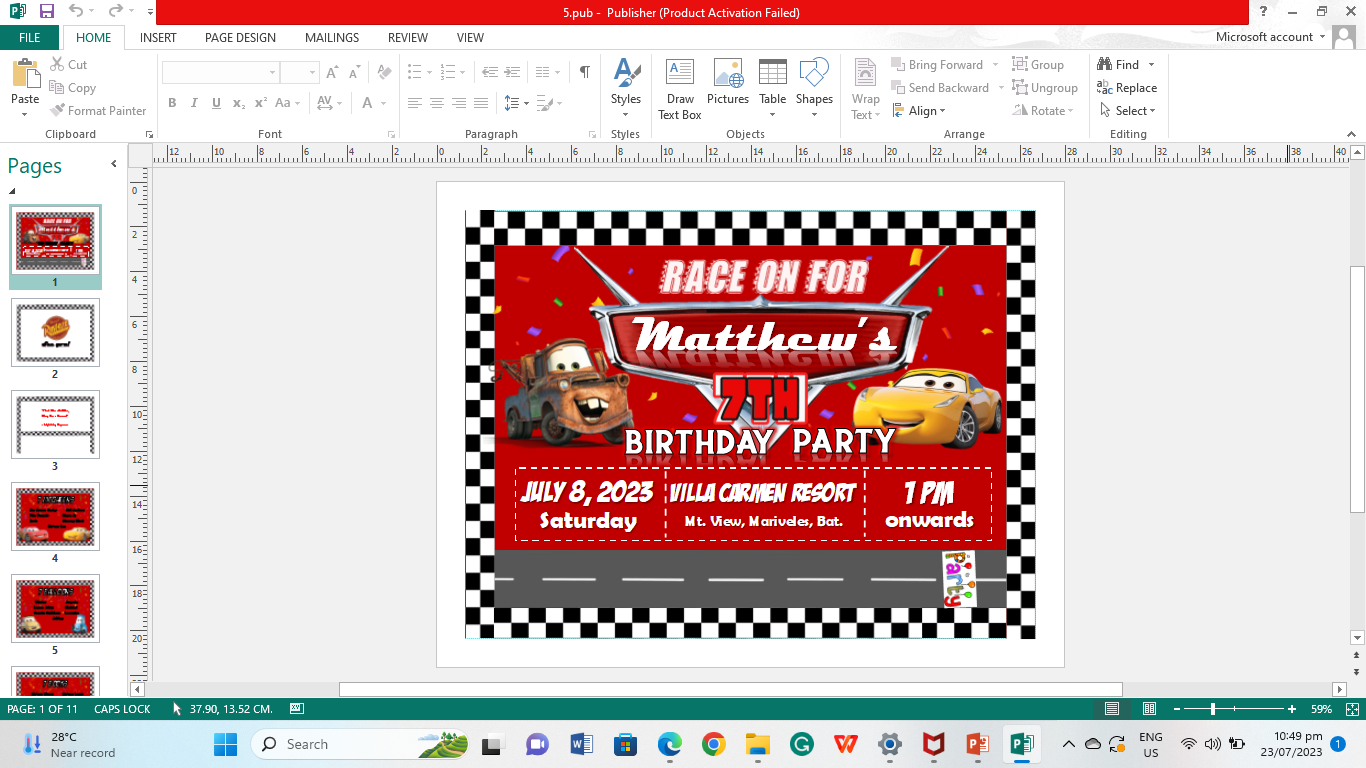The height and width of the screenshot is (768, 1366).
Task: Activate the Format Painter tool
Action: click(98, 111)
